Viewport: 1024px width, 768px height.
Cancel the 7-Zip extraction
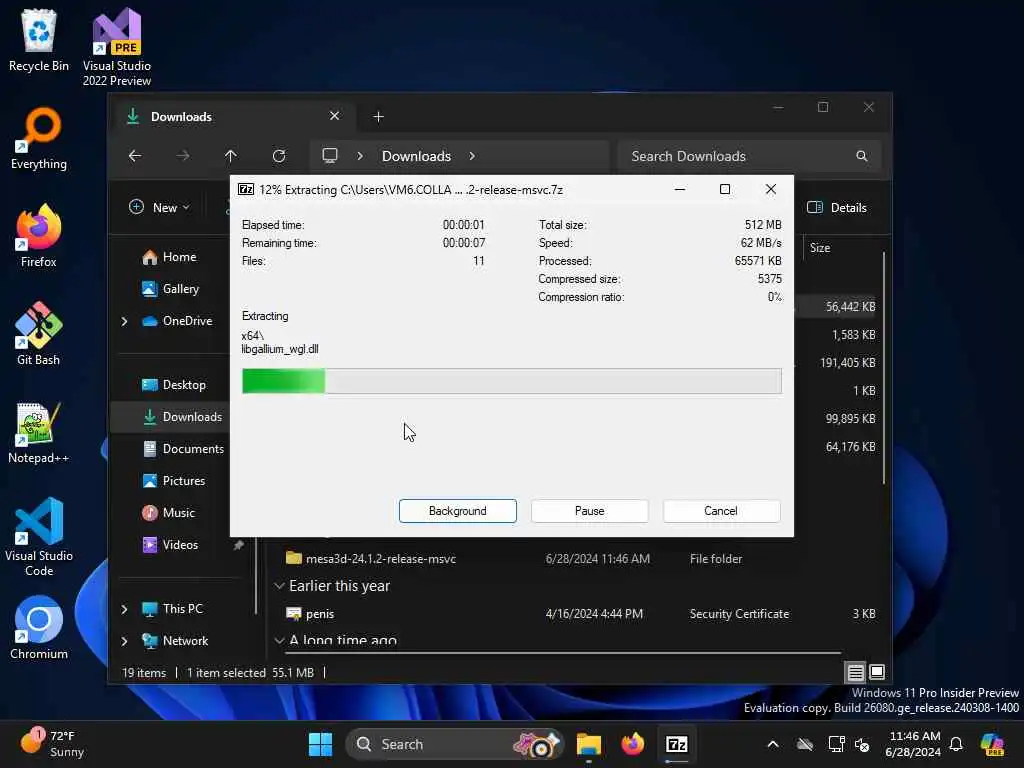tap(721, 511)
